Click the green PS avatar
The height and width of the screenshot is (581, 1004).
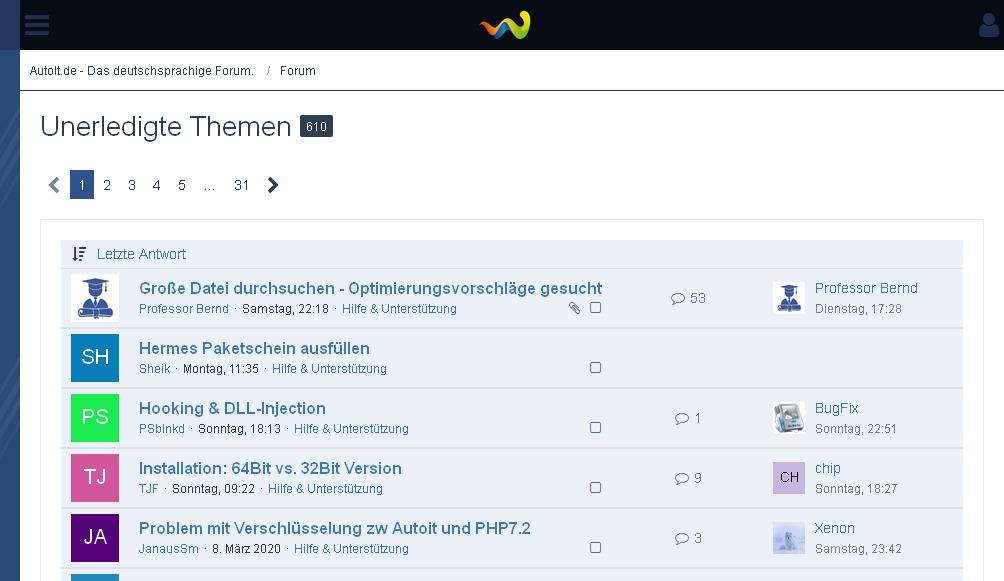coord(95,418)
